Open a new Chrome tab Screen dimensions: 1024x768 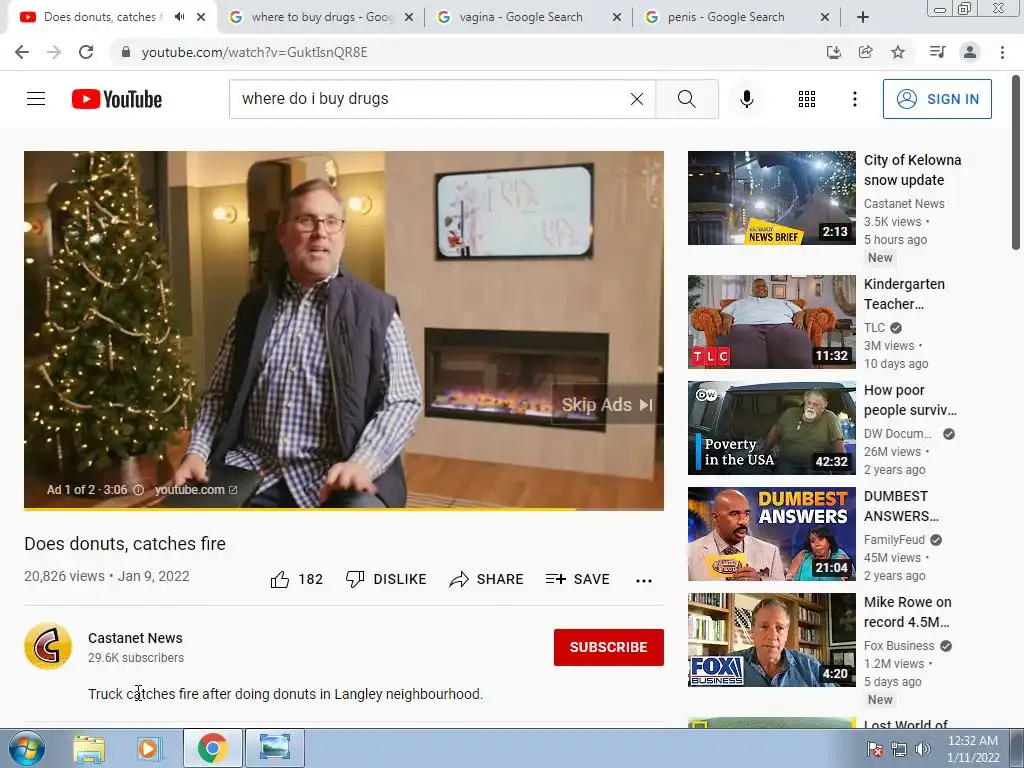coord(863,17)
